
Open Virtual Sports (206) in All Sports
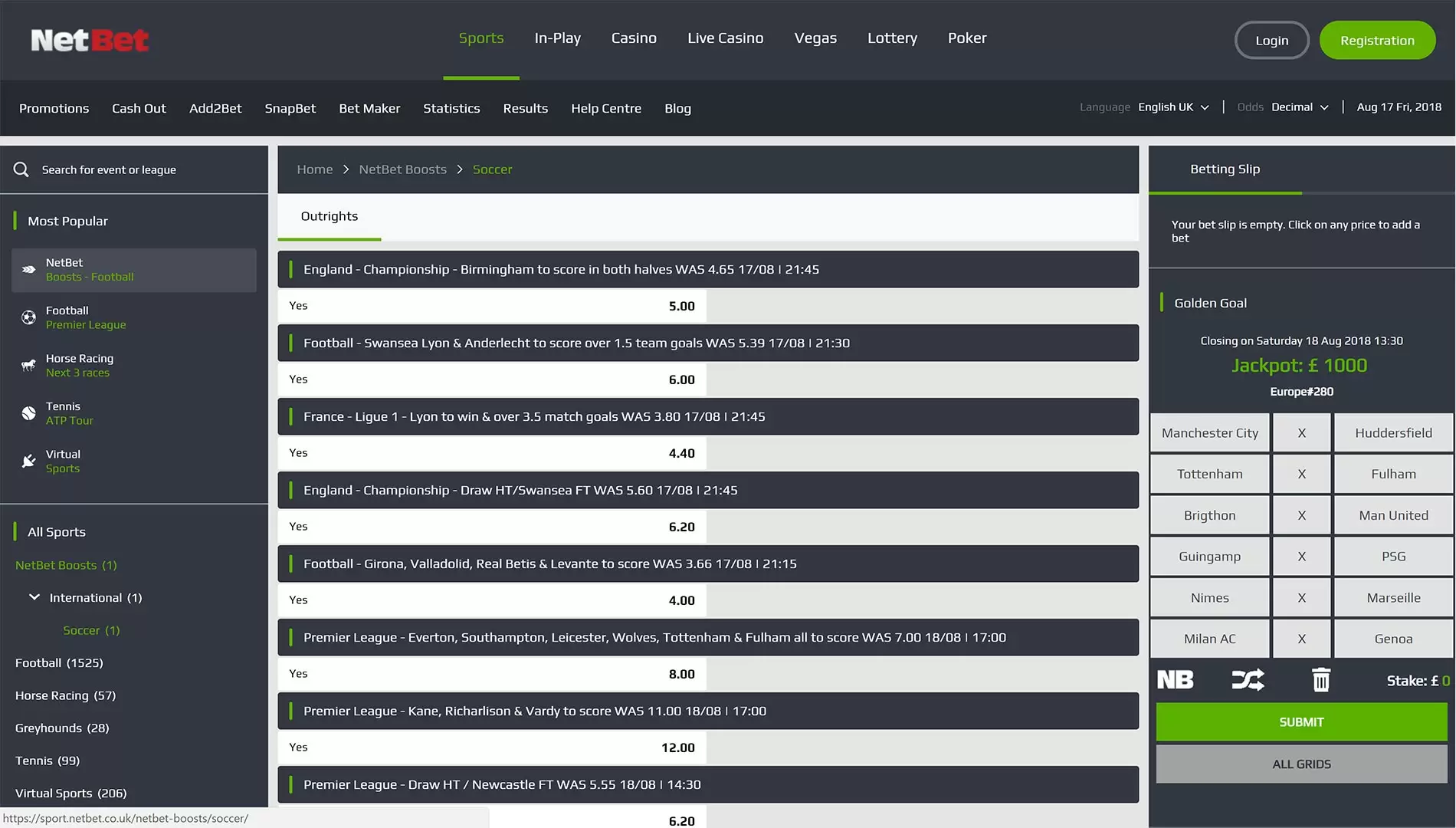[x=71, y=793]
